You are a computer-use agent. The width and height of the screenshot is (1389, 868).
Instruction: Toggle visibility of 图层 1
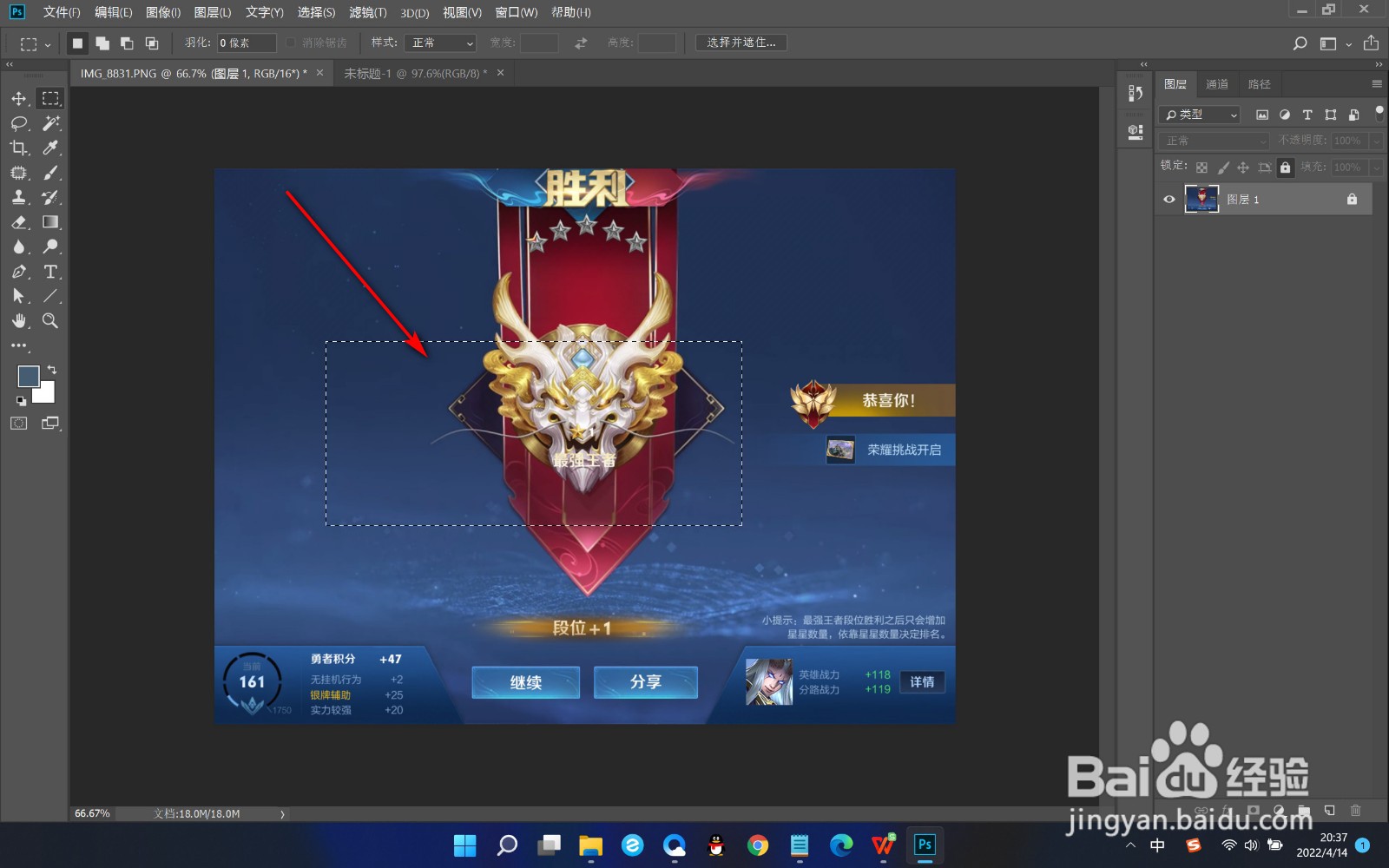(1169, 200)
